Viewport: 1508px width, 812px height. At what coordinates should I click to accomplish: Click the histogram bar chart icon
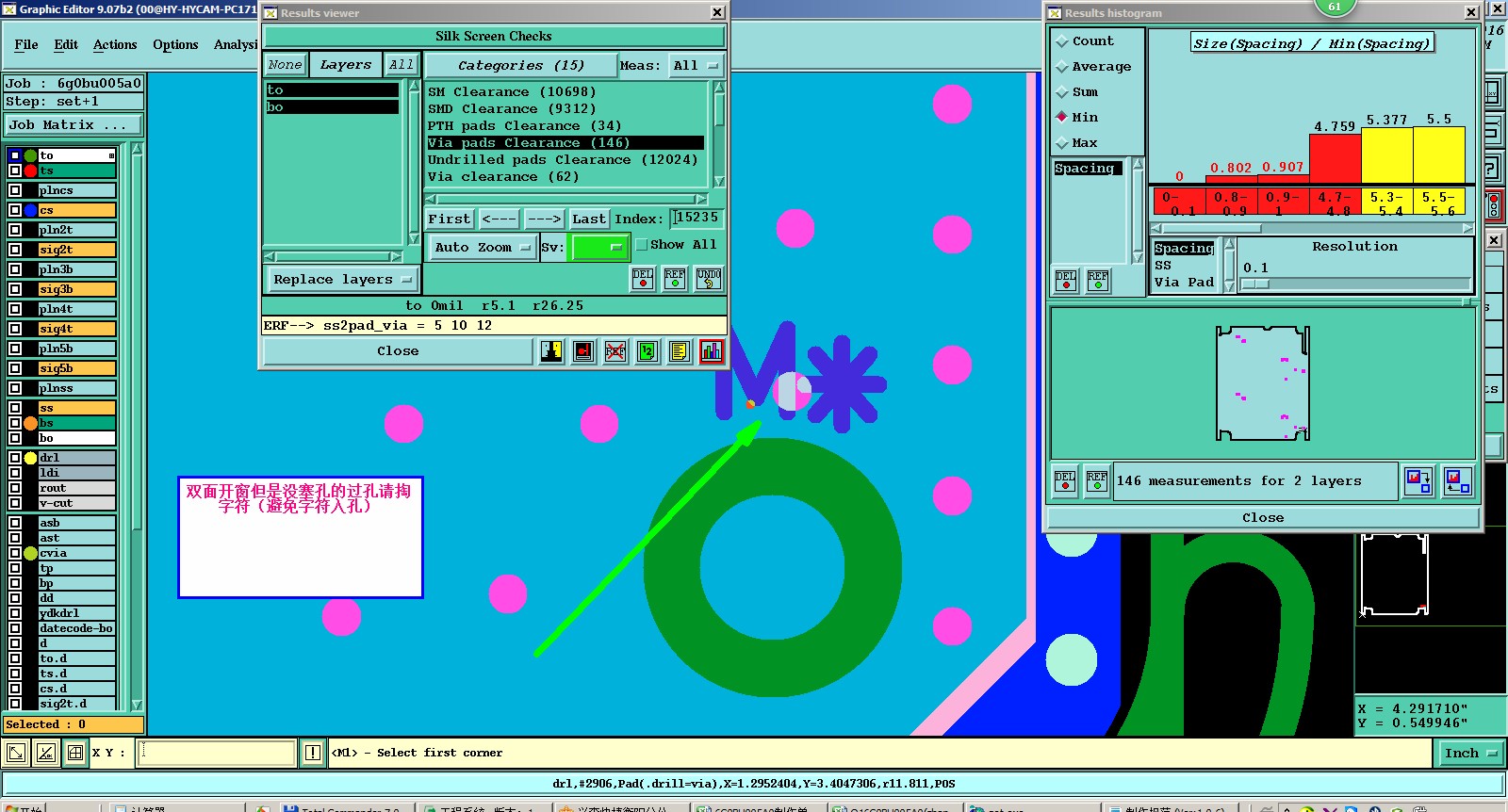point(712,351)
